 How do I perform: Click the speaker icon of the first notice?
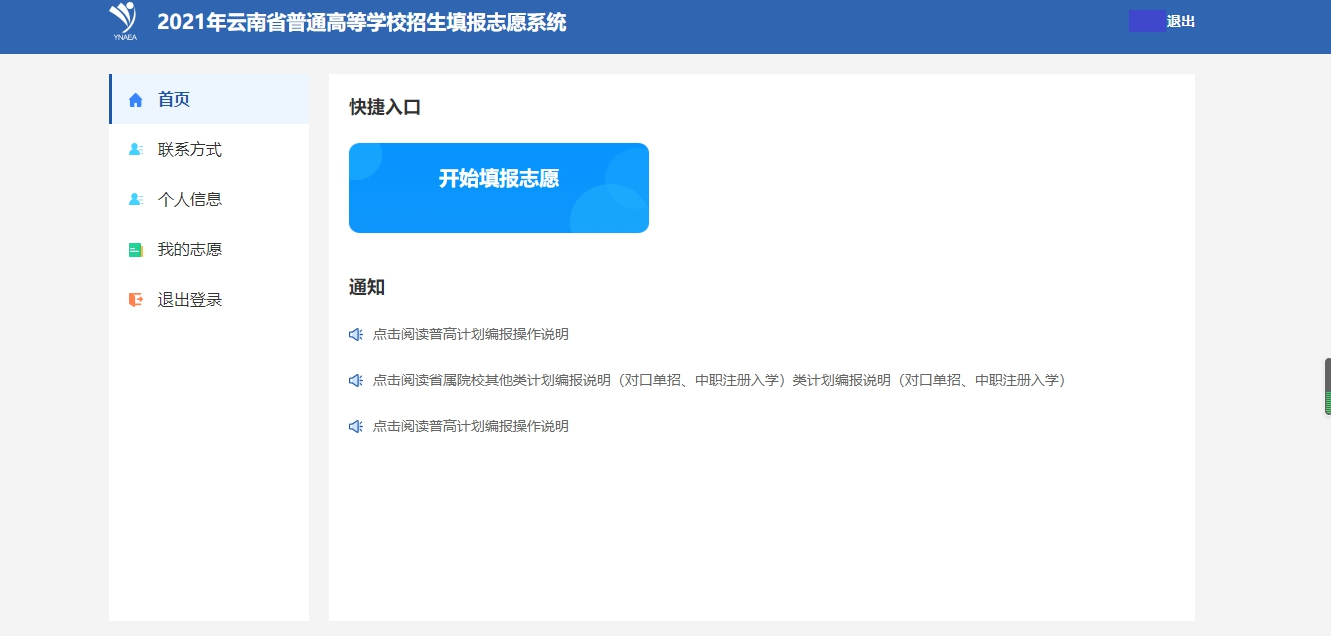(355, 335)
